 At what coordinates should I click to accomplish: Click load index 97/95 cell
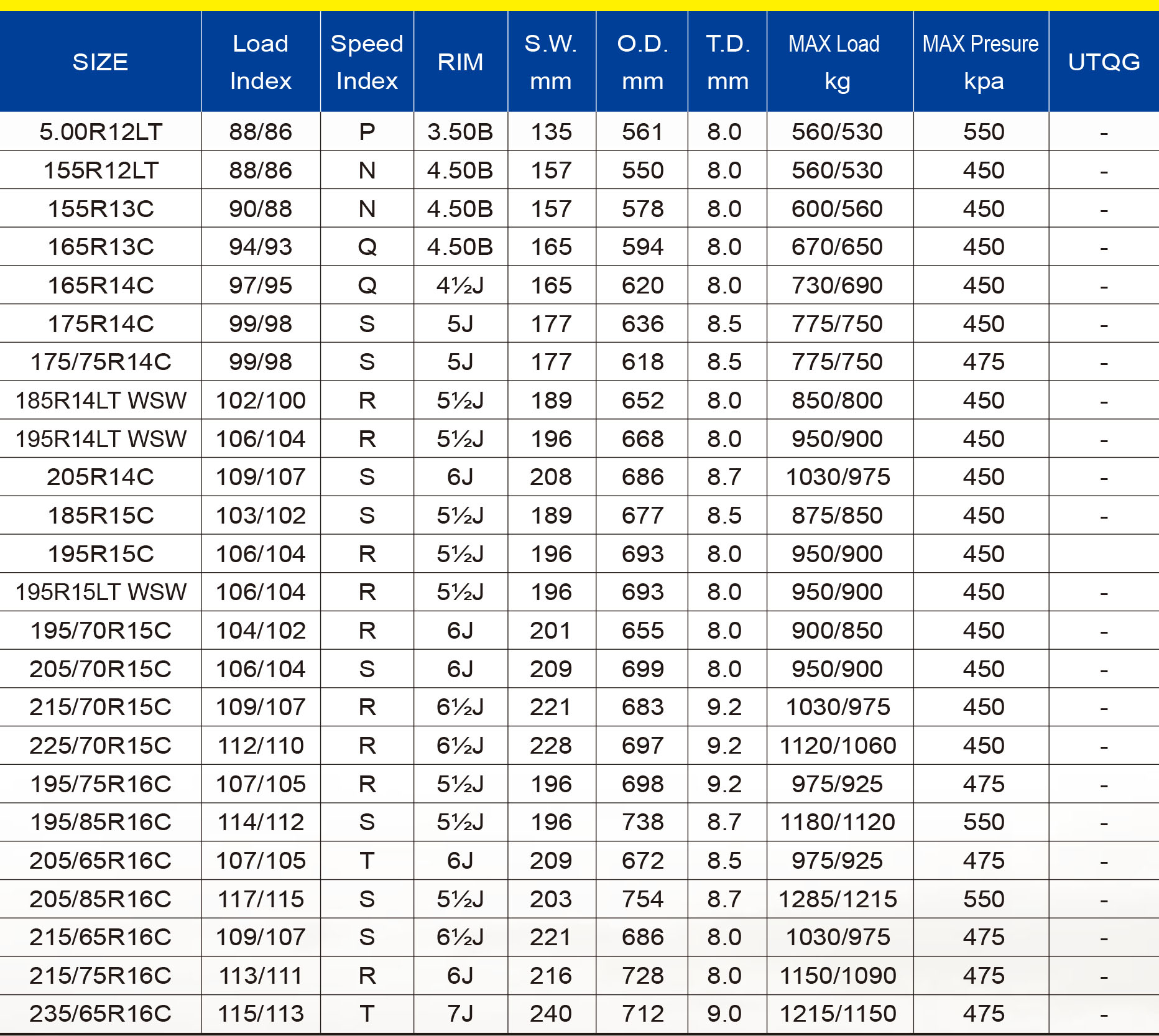[x=261, y=285]
